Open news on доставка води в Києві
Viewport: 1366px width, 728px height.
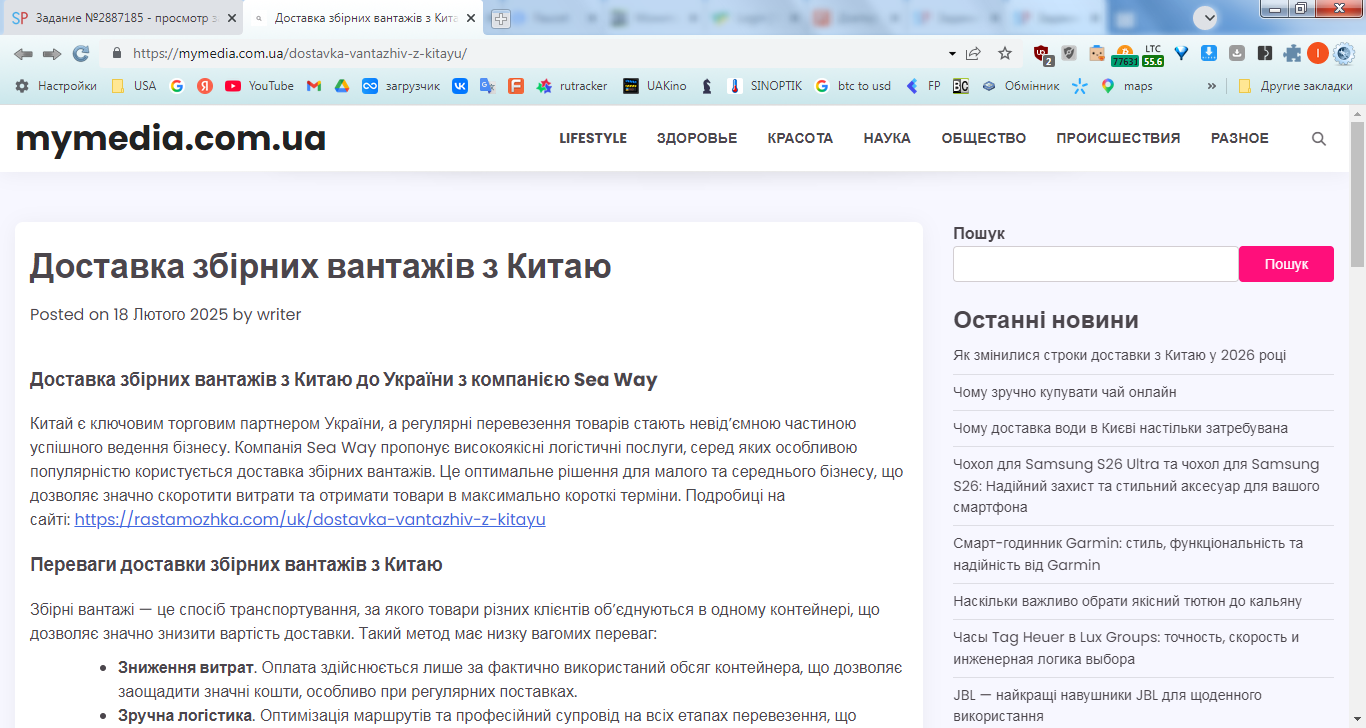tap(1120, 428)
